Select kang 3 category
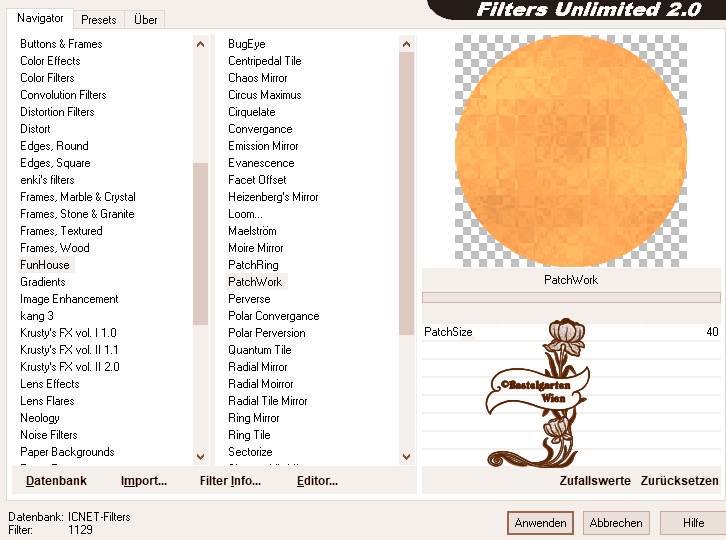Screen dimensions: 726x540 37,316
